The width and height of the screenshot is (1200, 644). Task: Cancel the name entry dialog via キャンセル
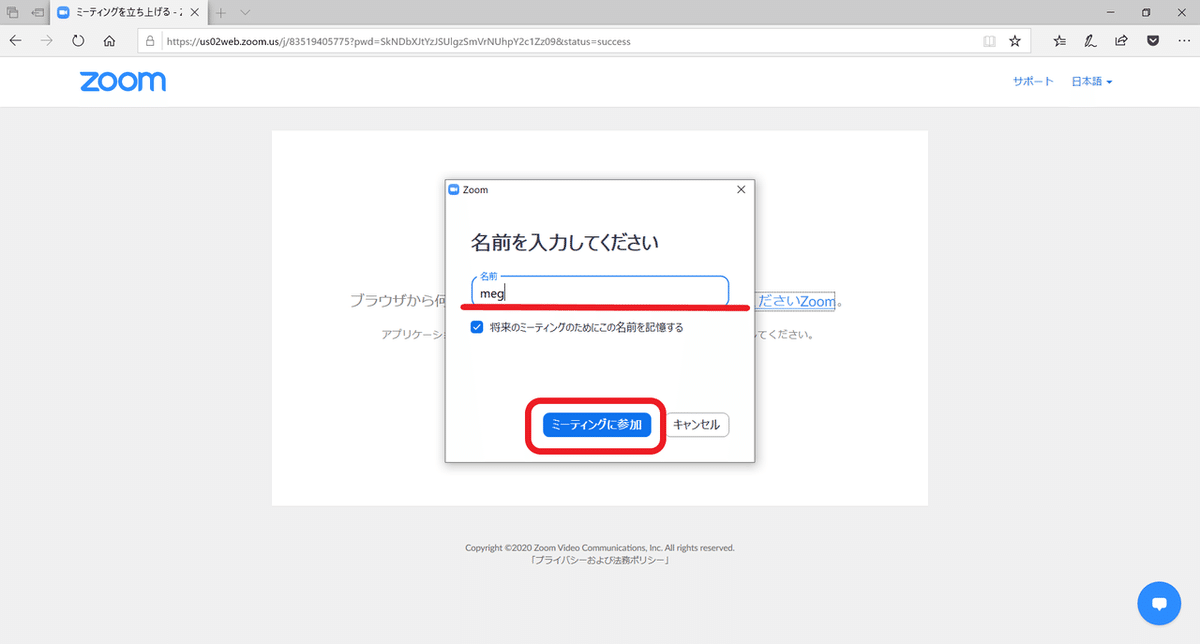coord(698,424)
